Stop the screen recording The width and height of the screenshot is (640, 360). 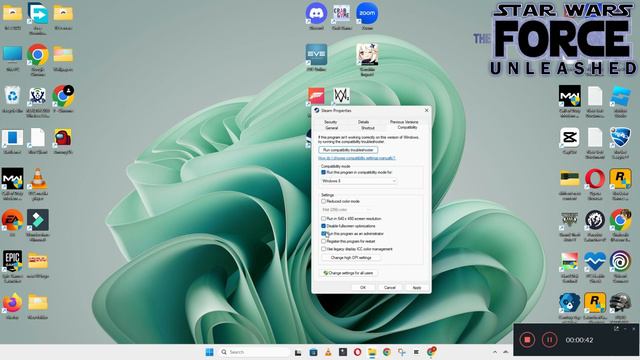click(x=527, y=340)
